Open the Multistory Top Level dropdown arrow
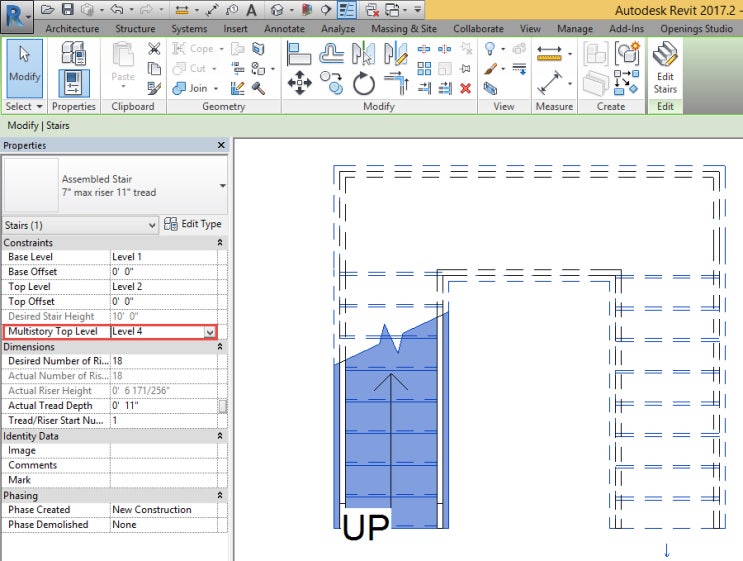 [x=210, y=332]
